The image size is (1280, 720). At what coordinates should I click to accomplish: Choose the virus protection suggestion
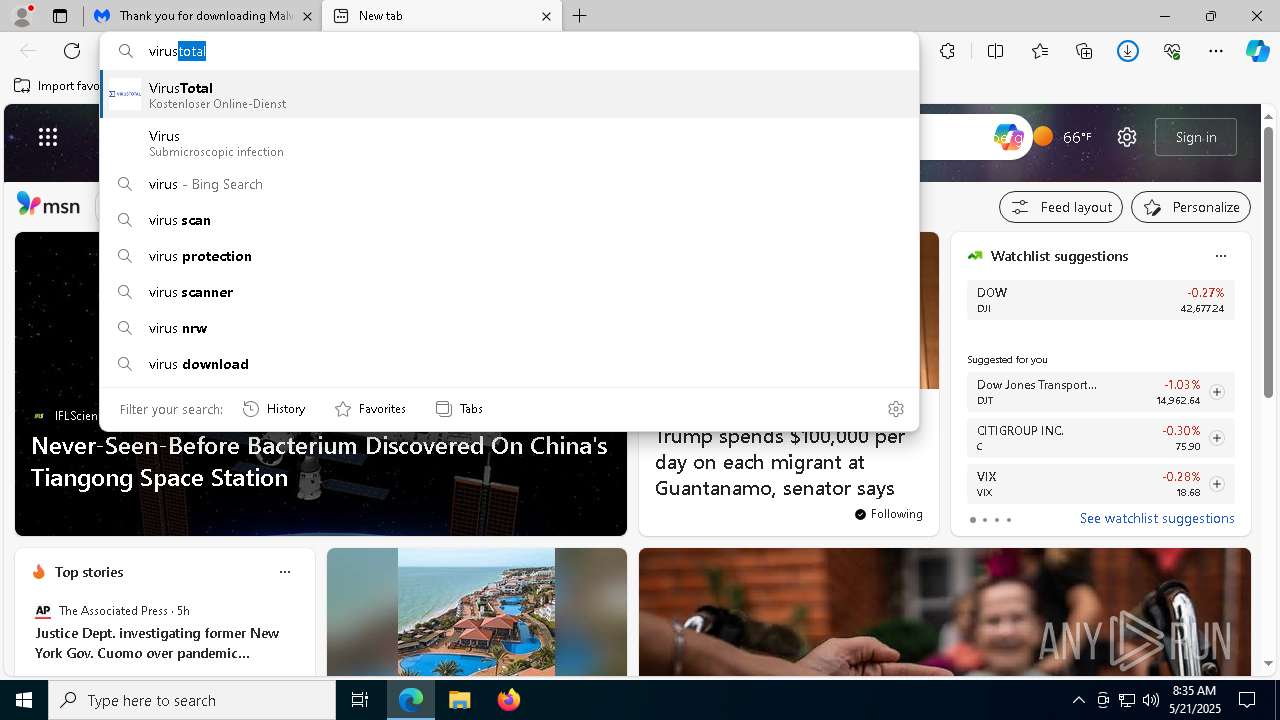[x=509, y=256]
